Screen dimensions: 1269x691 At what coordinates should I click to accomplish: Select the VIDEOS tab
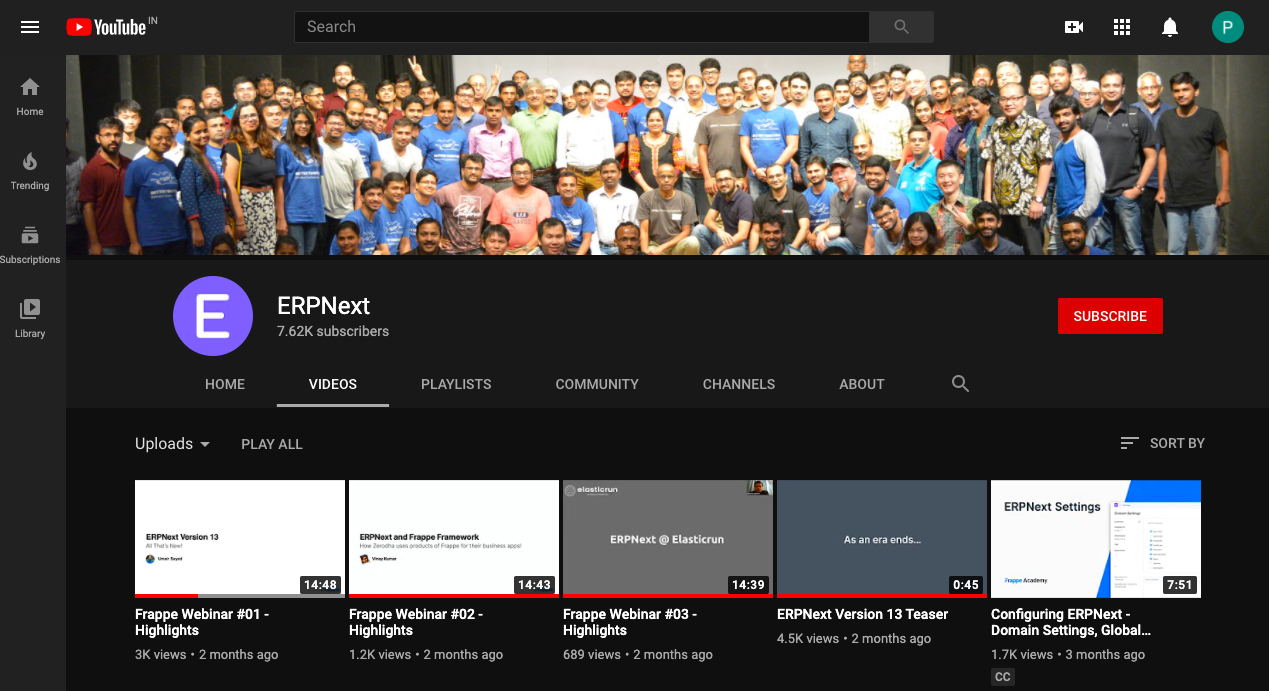(x=333, y=384)
